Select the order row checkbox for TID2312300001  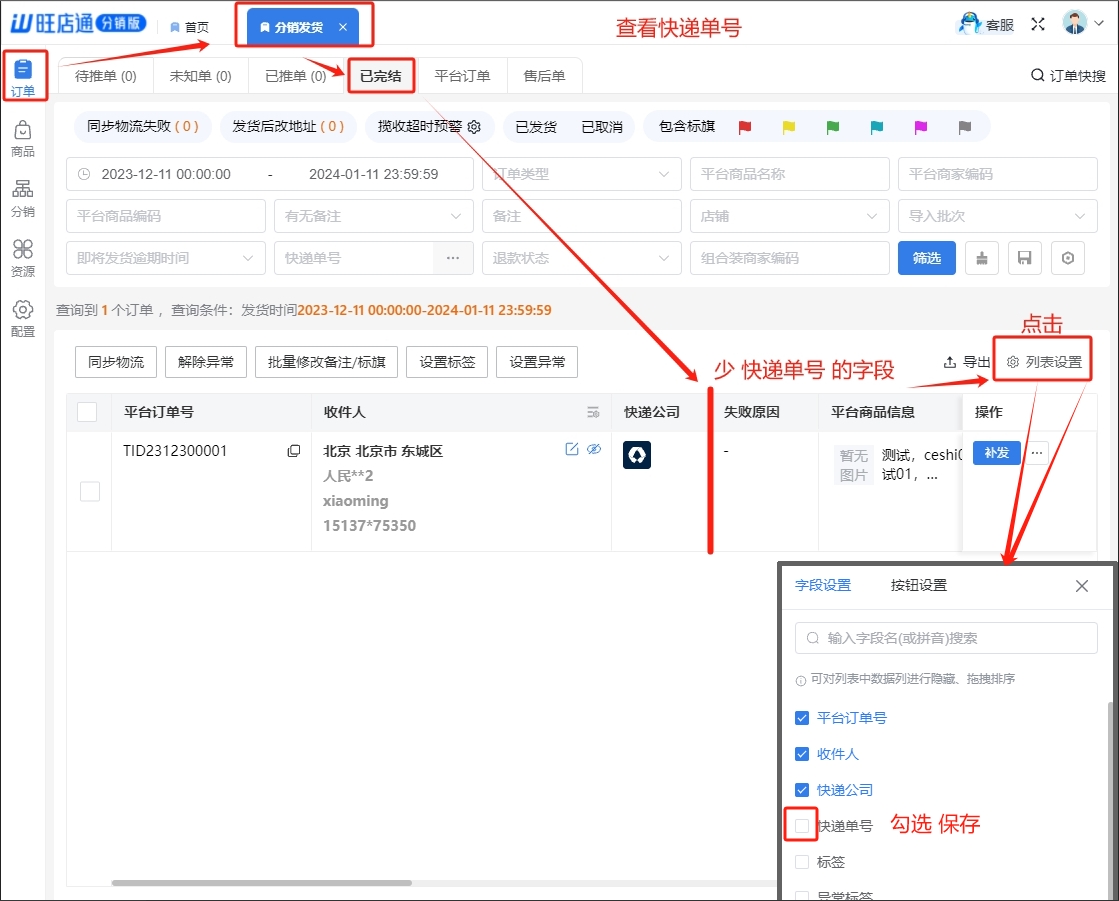[90, 491]
